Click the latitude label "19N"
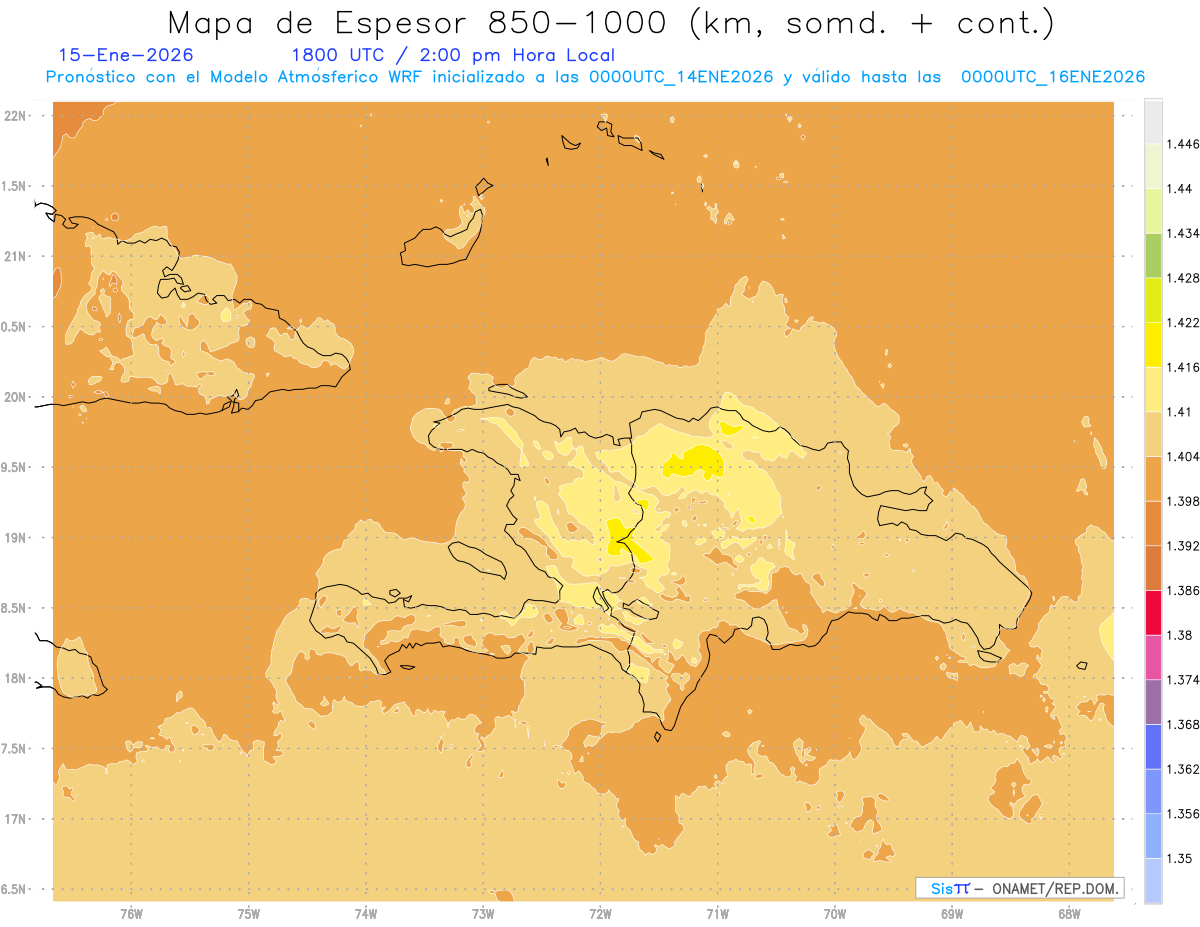 pos(15,538)
